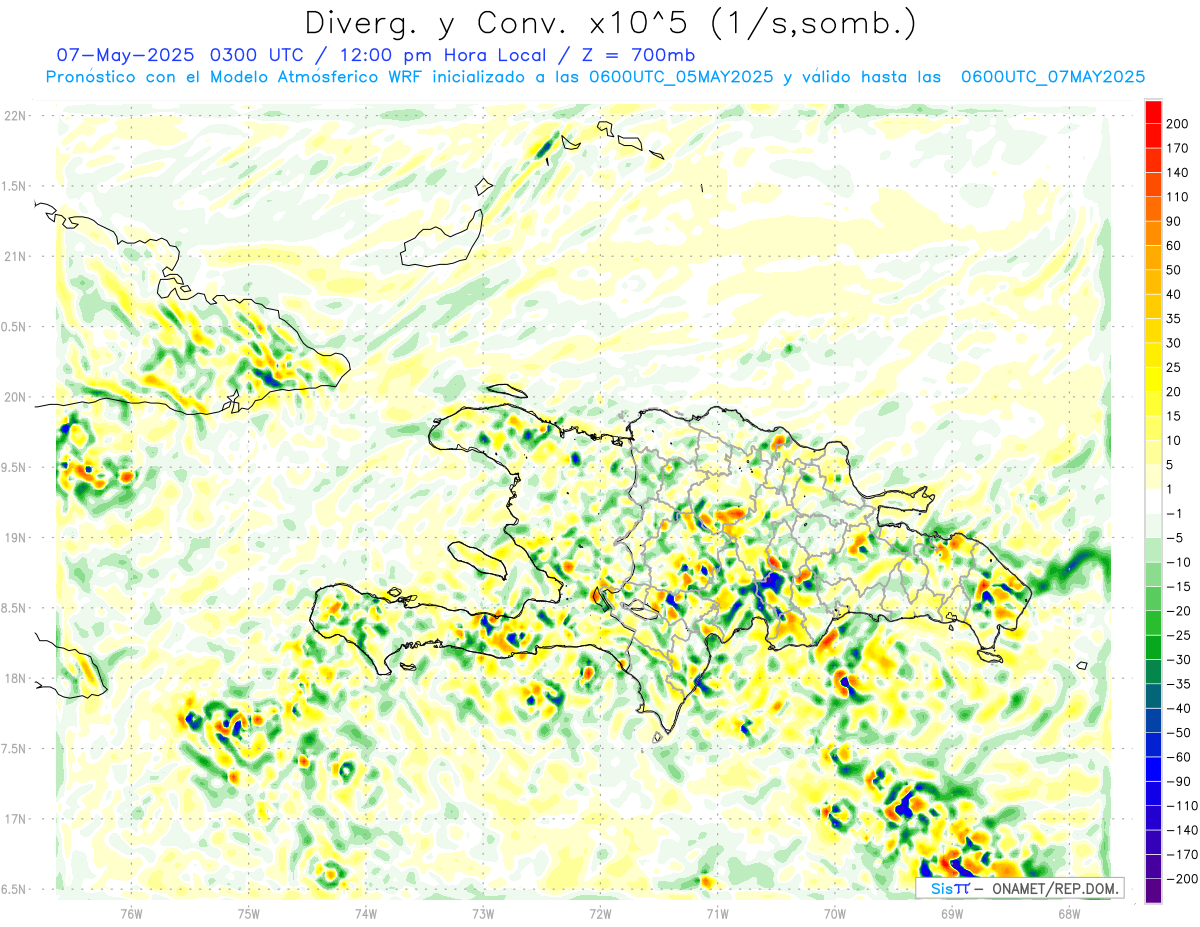
Task: Click the '69W' longitude label
Action: click(952, 913)
